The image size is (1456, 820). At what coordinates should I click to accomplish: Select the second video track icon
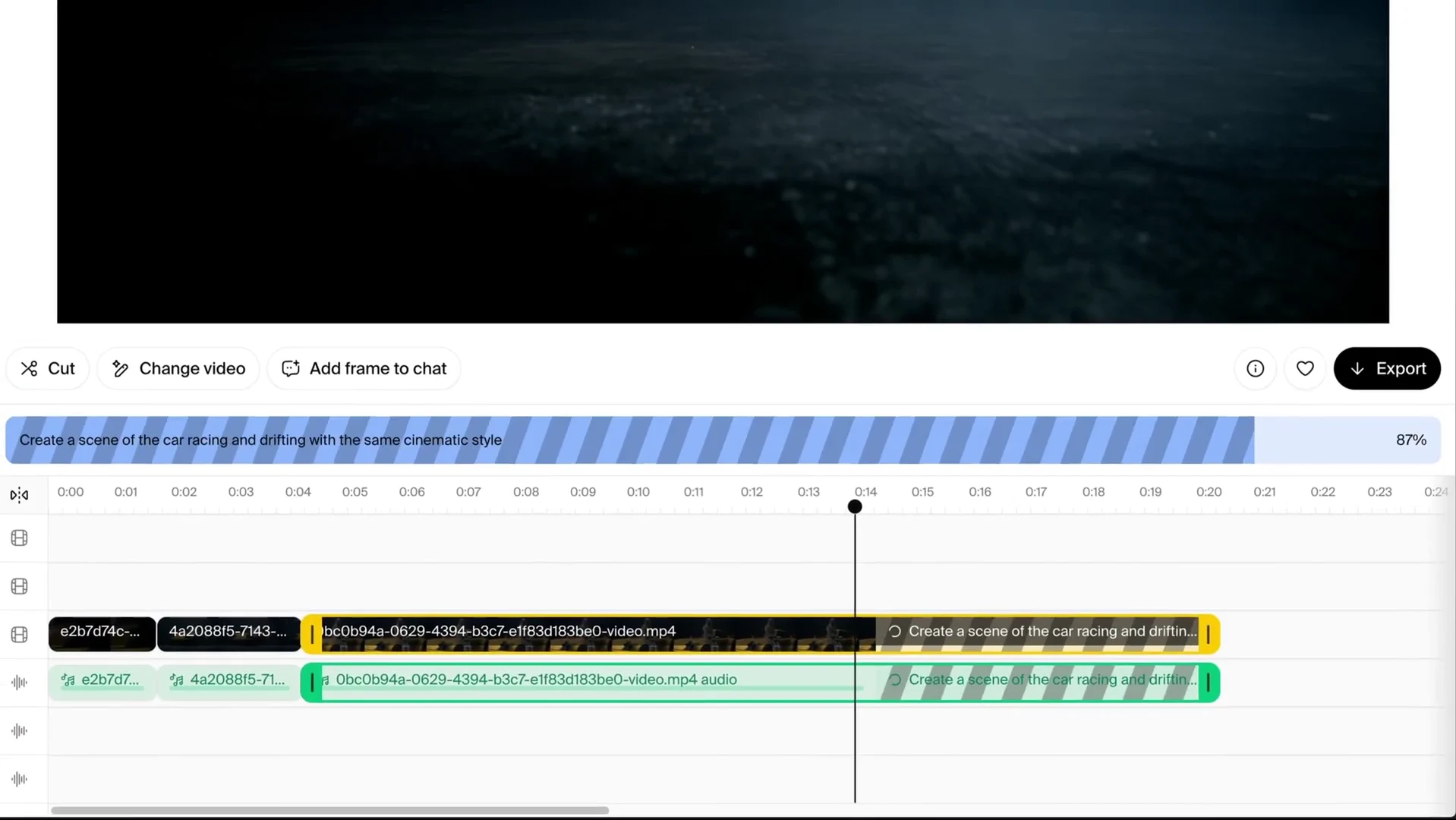(x=20, y=586)
